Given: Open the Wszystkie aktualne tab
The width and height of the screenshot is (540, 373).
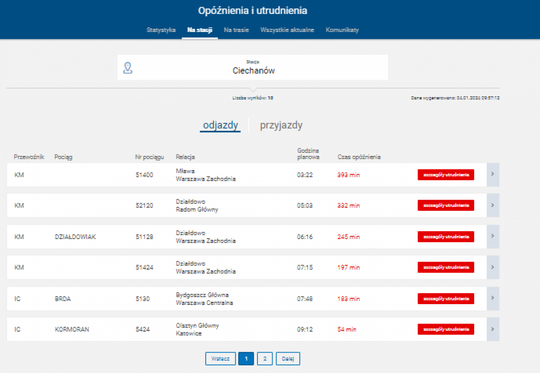Looking at the screenshot, I should tap(287, 30).
